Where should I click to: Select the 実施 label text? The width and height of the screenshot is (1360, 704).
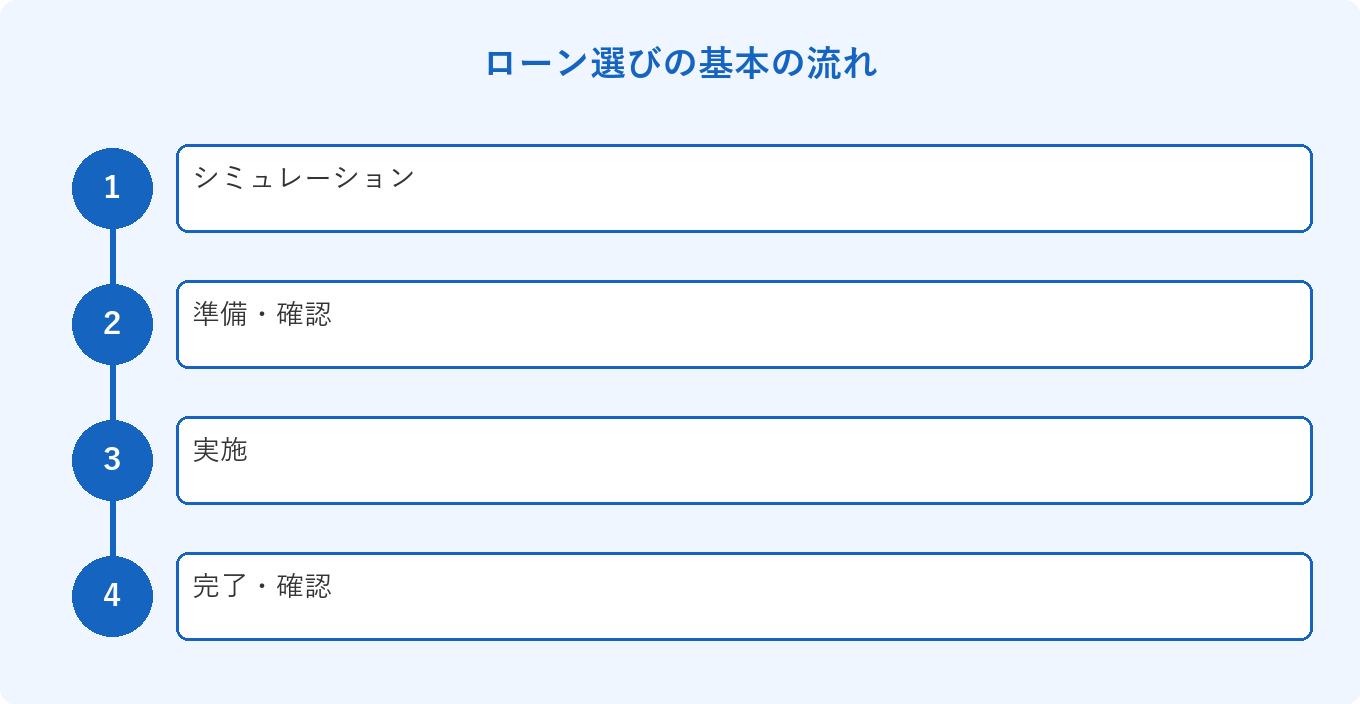[x=220, y=450]
